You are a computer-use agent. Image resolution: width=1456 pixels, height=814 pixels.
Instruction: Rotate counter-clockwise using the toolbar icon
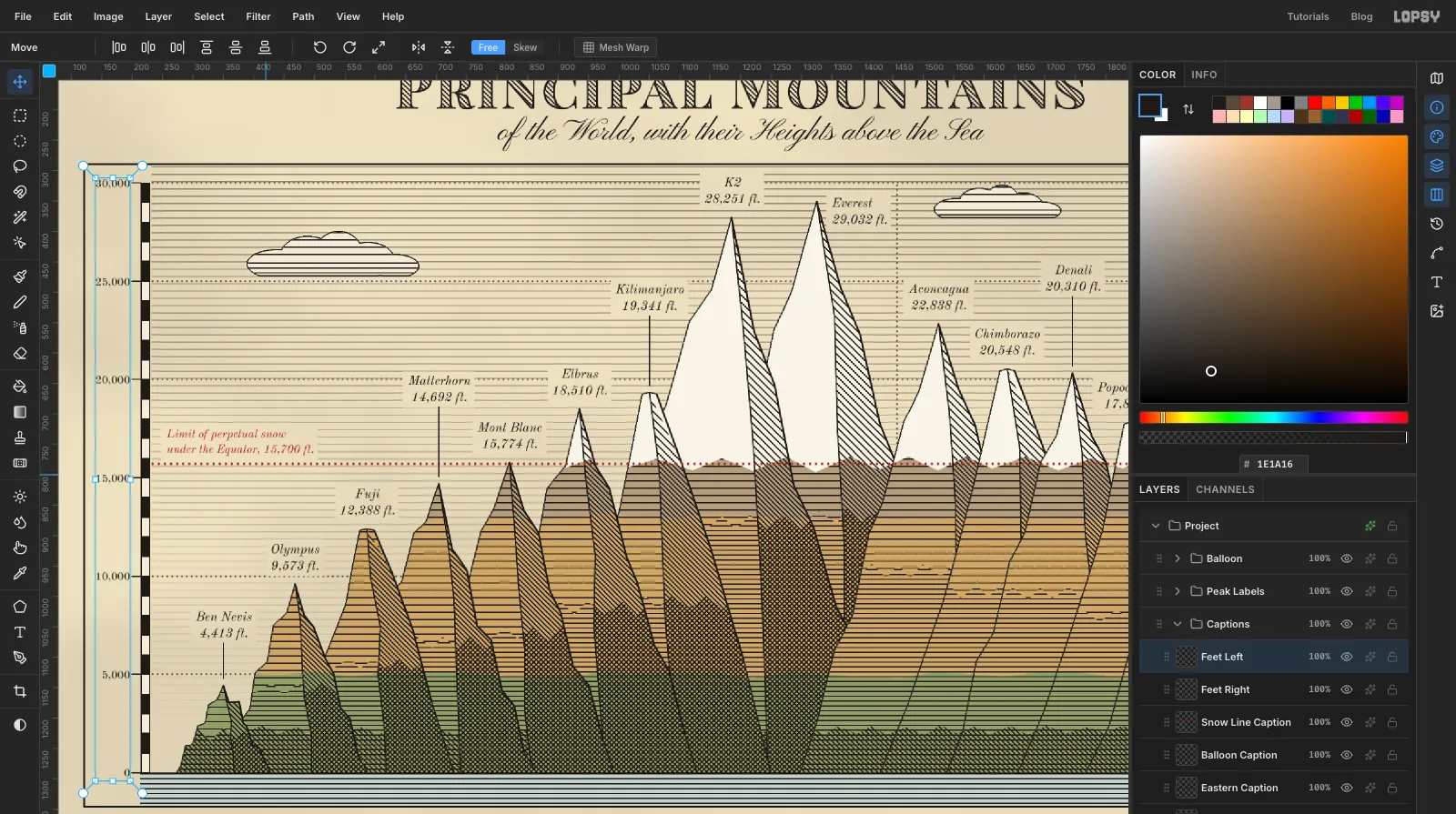tap(320, 47)
